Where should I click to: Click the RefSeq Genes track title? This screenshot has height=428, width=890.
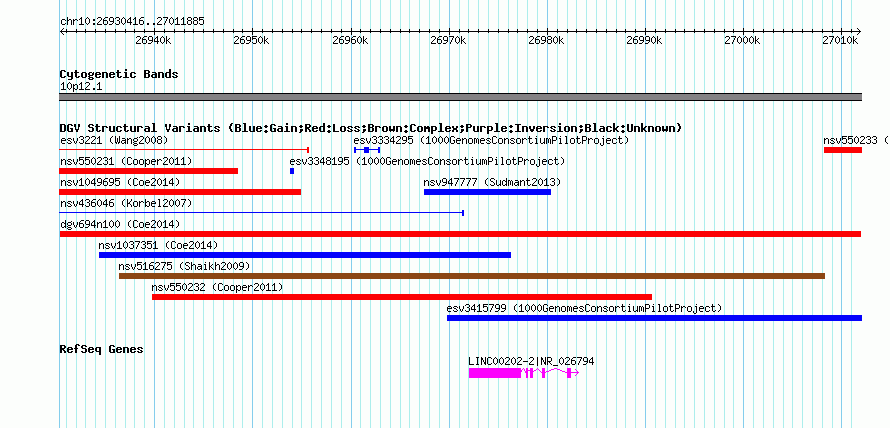(x=102, y=349)
